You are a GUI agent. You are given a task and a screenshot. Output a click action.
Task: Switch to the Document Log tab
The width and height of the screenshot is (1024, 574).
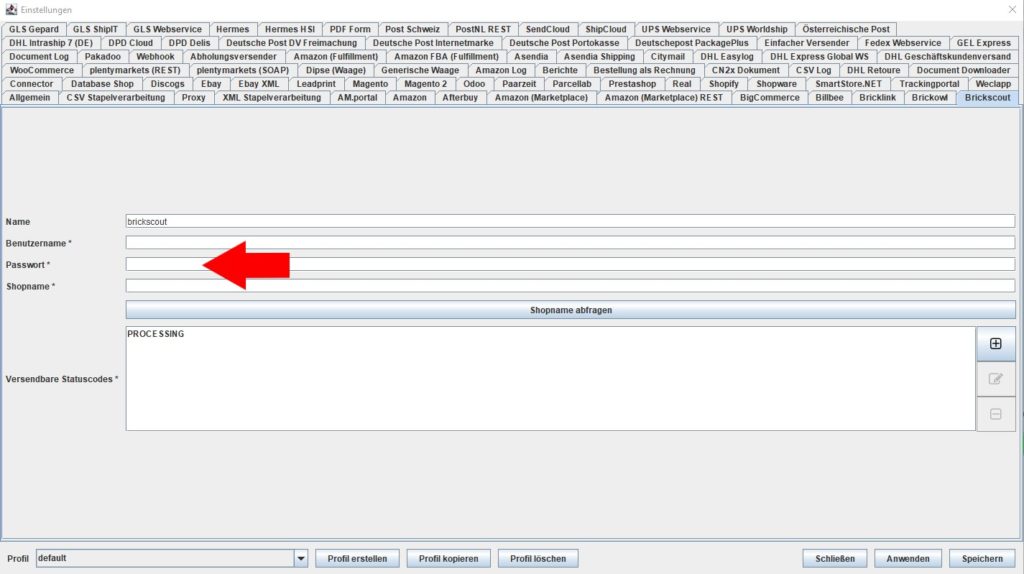coord(39,56)
